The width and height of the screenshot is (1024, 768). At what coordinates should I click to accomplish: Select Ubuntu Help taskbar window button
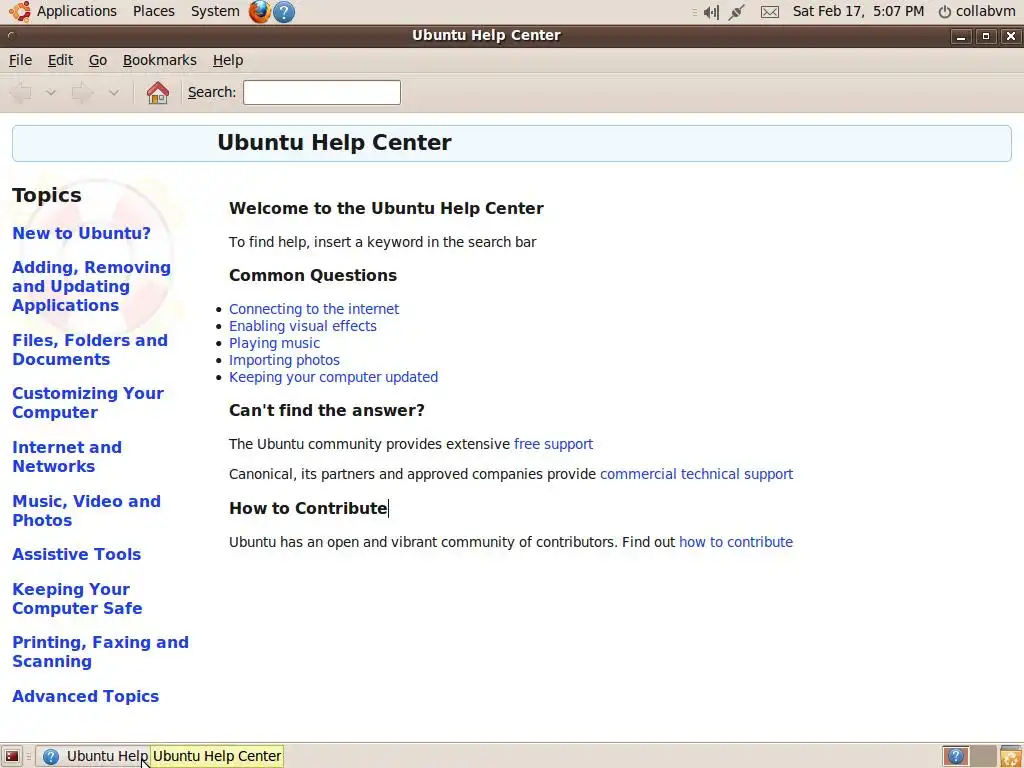(93, 756)
